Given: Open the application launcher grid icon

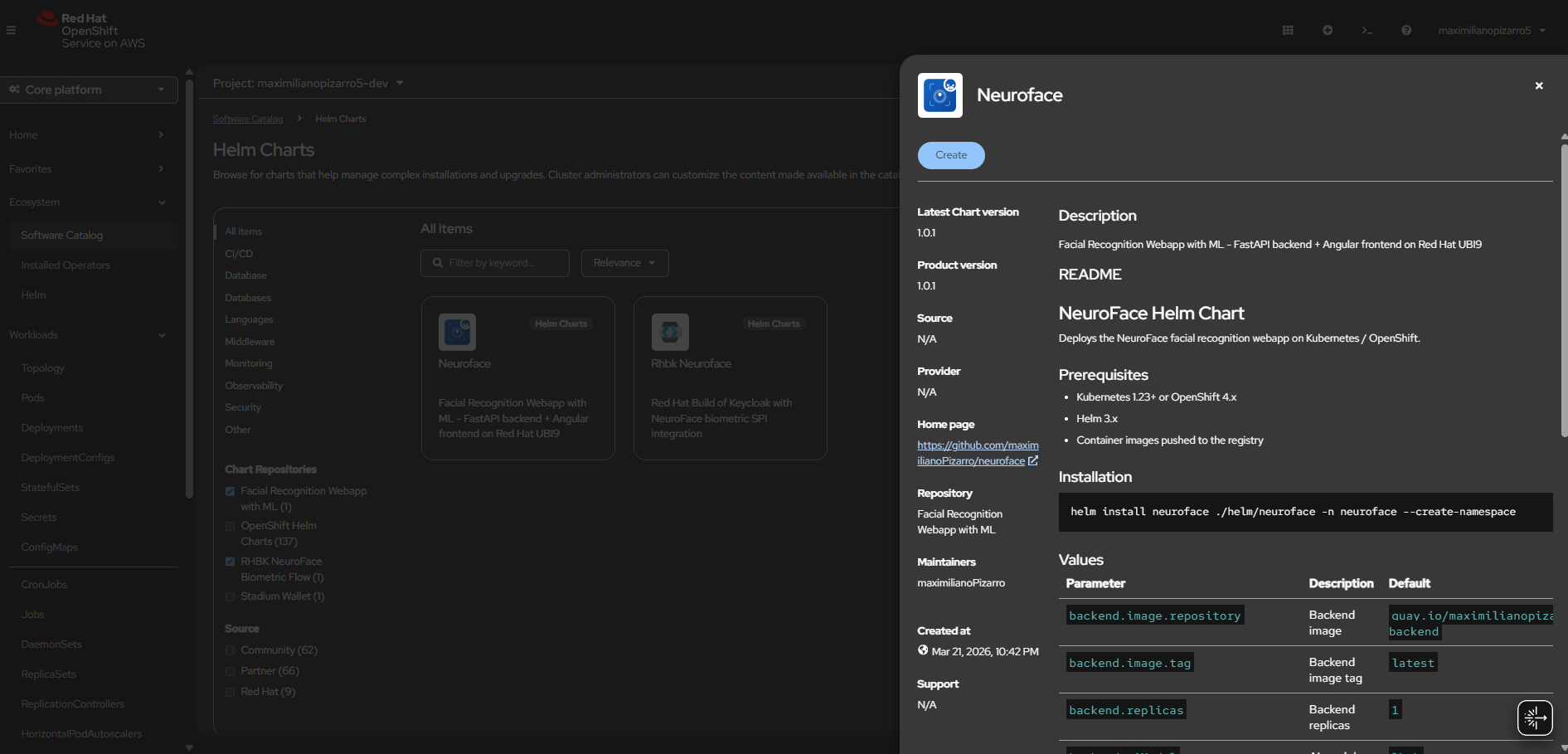Looking at the screenshot, I should tap(1288, 31).
